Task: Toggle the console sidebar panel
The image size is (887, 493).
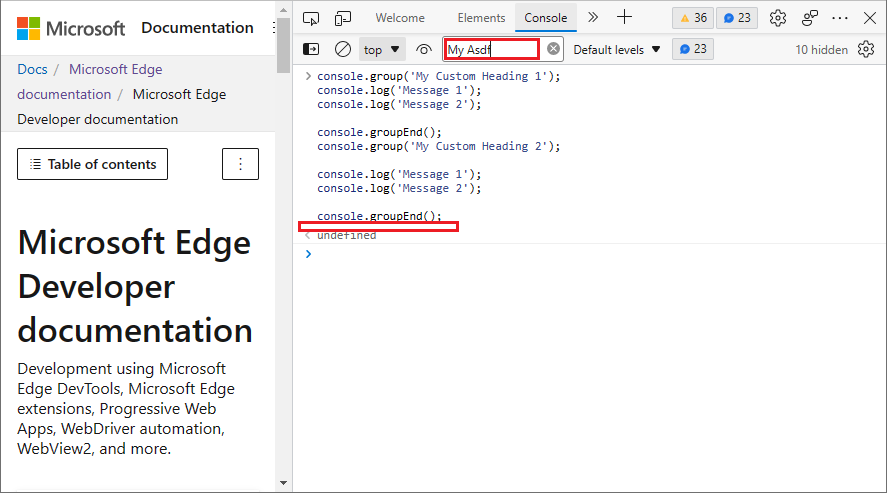Action: click(311, 49)
